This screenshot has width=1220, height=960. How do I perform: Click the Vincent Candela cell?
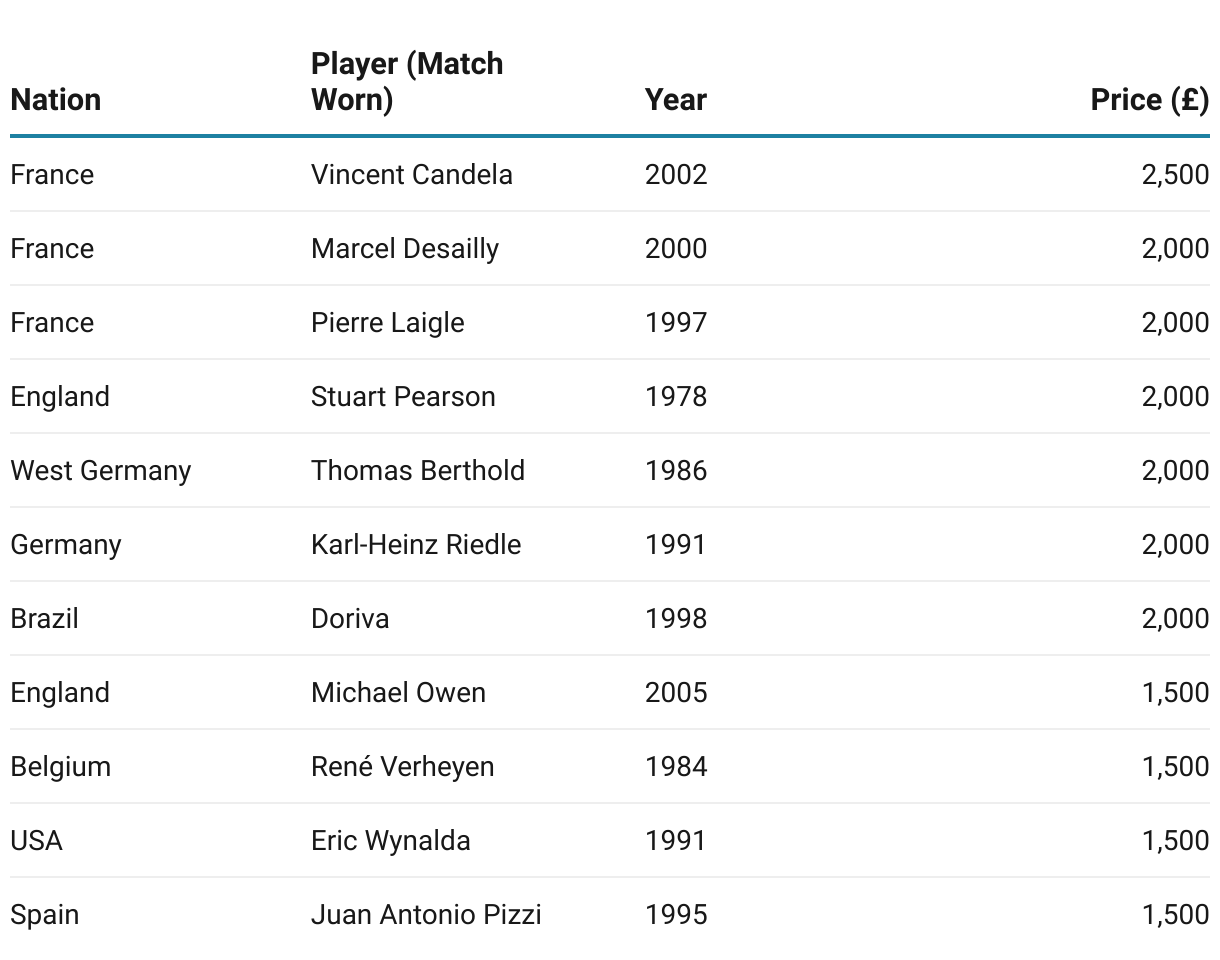point(412,175)
